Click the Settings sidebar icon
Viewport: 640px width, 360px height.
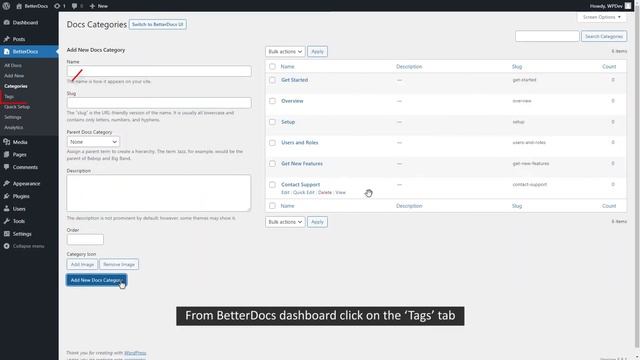(x=7, y=234)
